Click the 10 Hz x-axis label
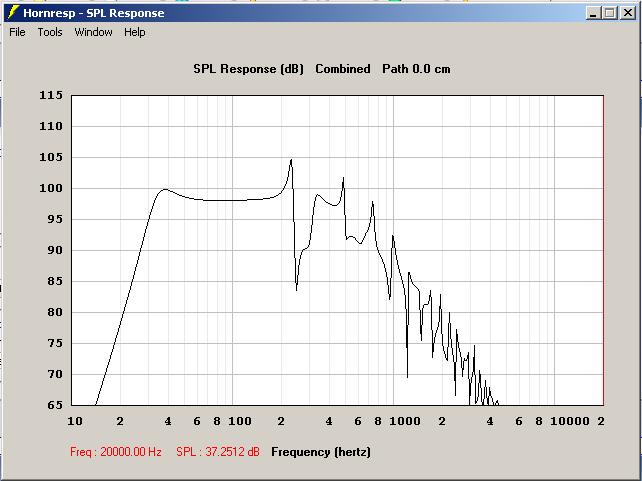 pos(75,421)
